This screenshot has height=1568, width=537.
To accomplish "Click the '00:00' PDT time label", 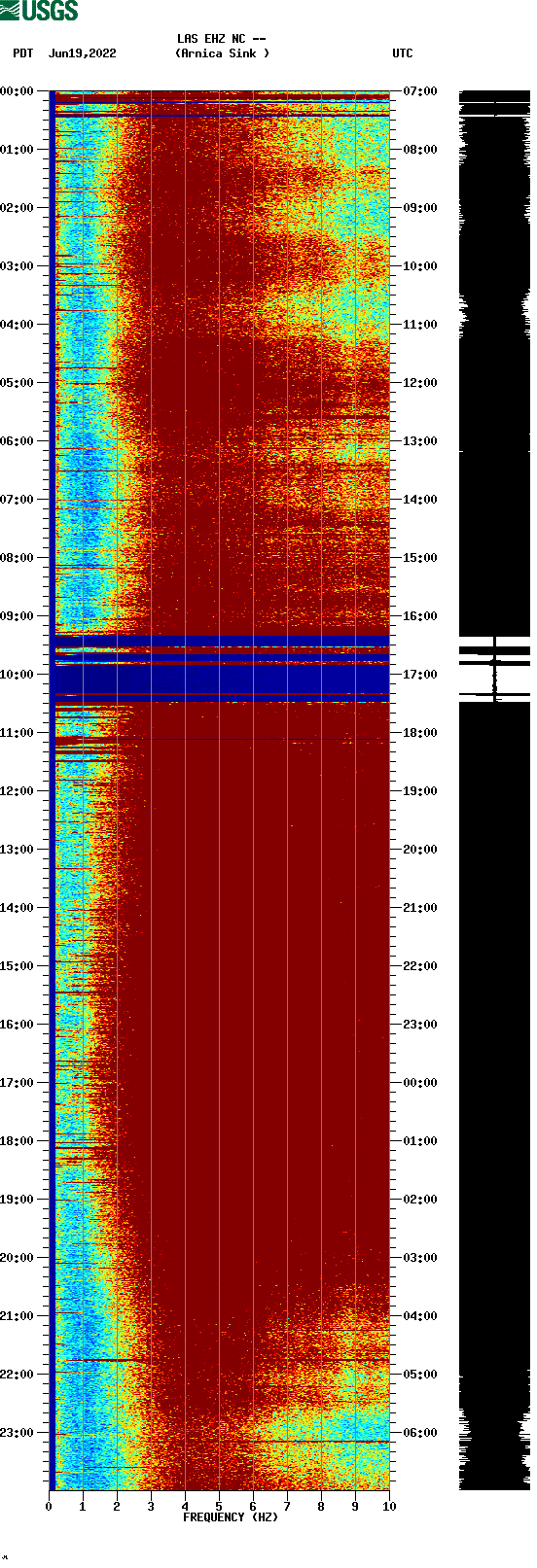I will coord(17,91).
